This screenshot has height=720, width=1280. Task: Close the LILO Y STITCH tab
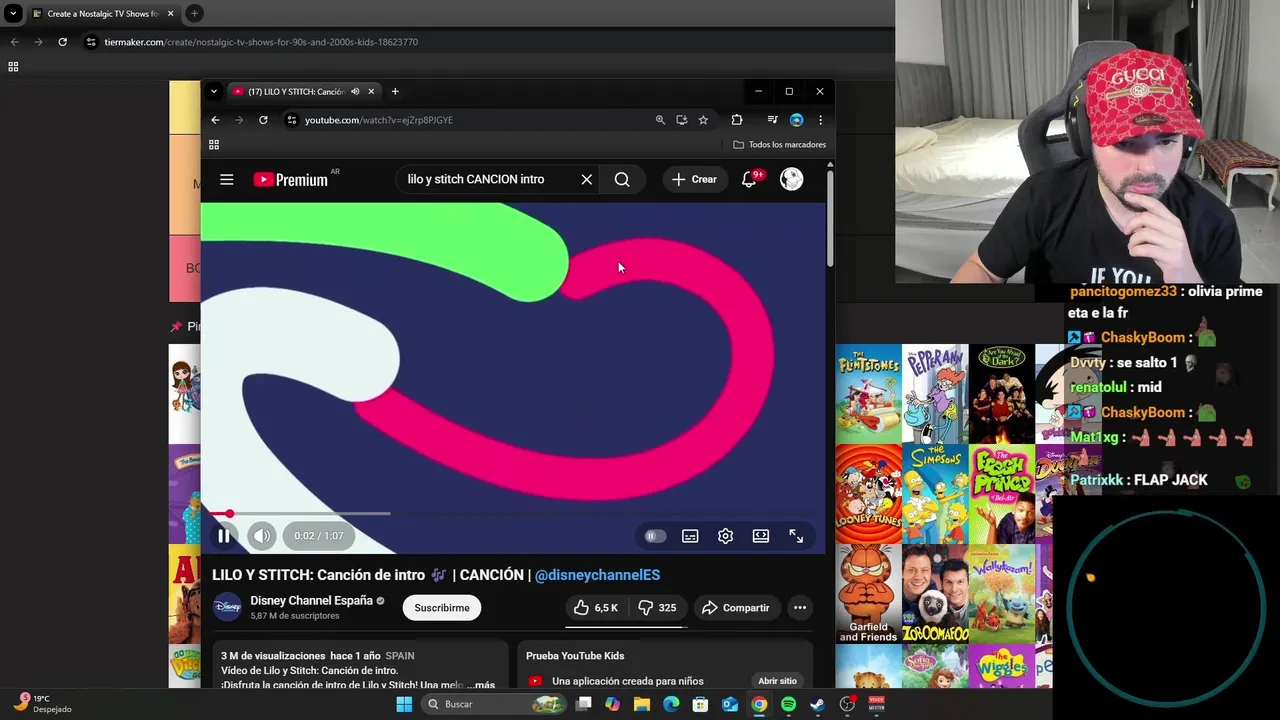[x=371, y=91]
